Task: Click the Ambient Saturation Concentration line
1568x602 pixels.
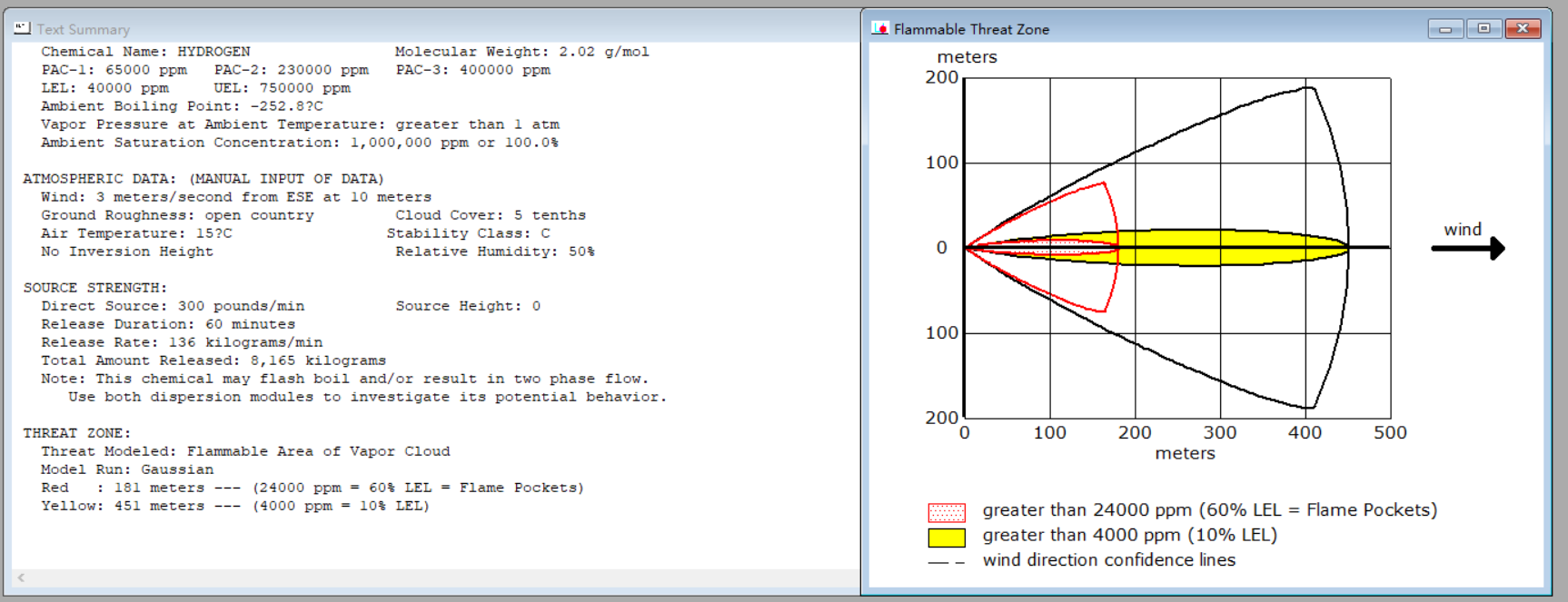Action: tap(300, 143)
